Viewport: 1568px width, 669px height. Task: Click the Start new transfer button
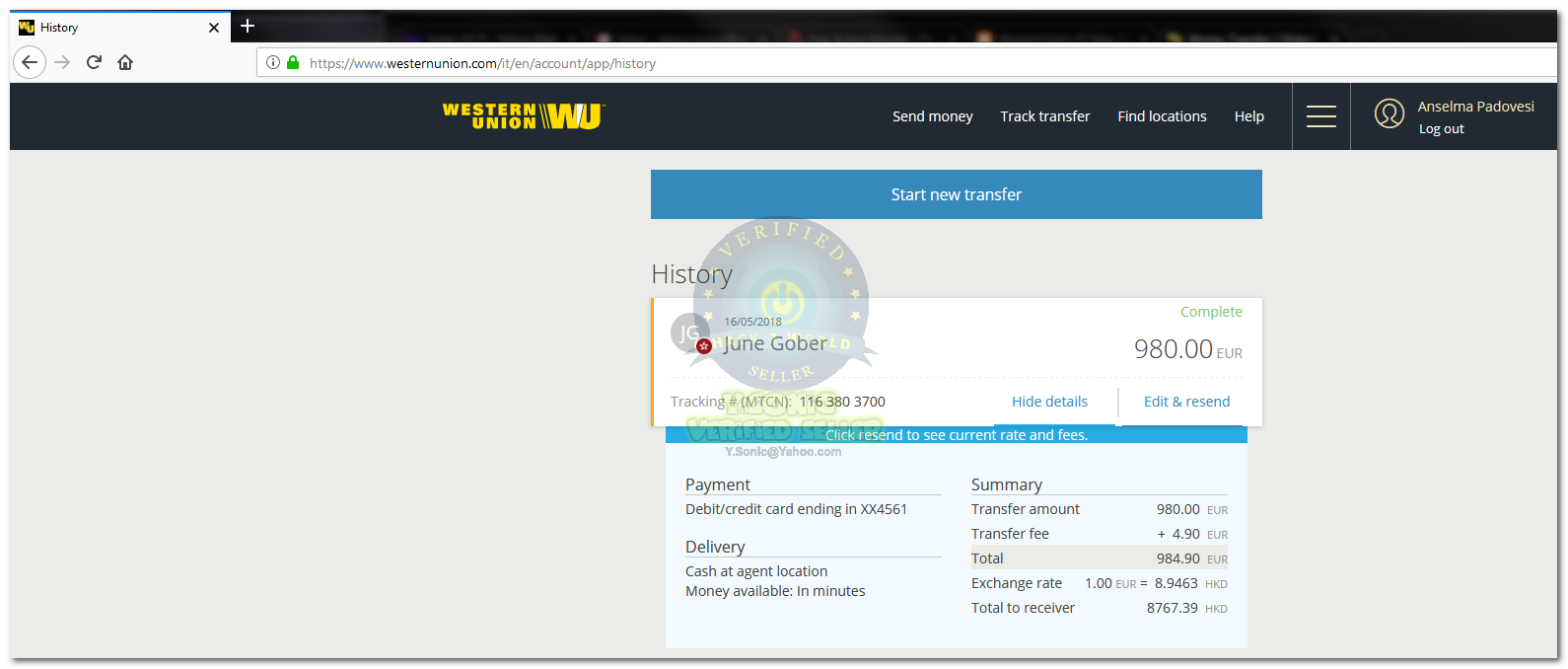tap(957, 194)
